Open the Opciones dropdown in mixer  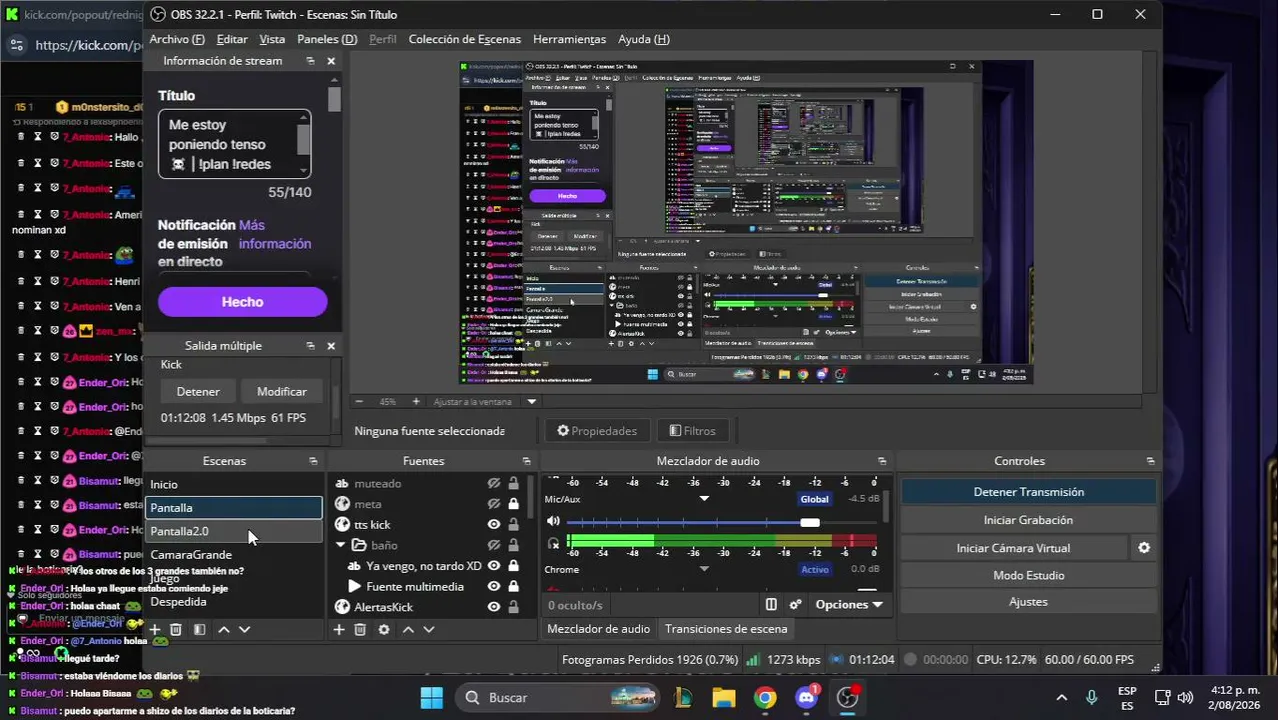click(849, 604)
